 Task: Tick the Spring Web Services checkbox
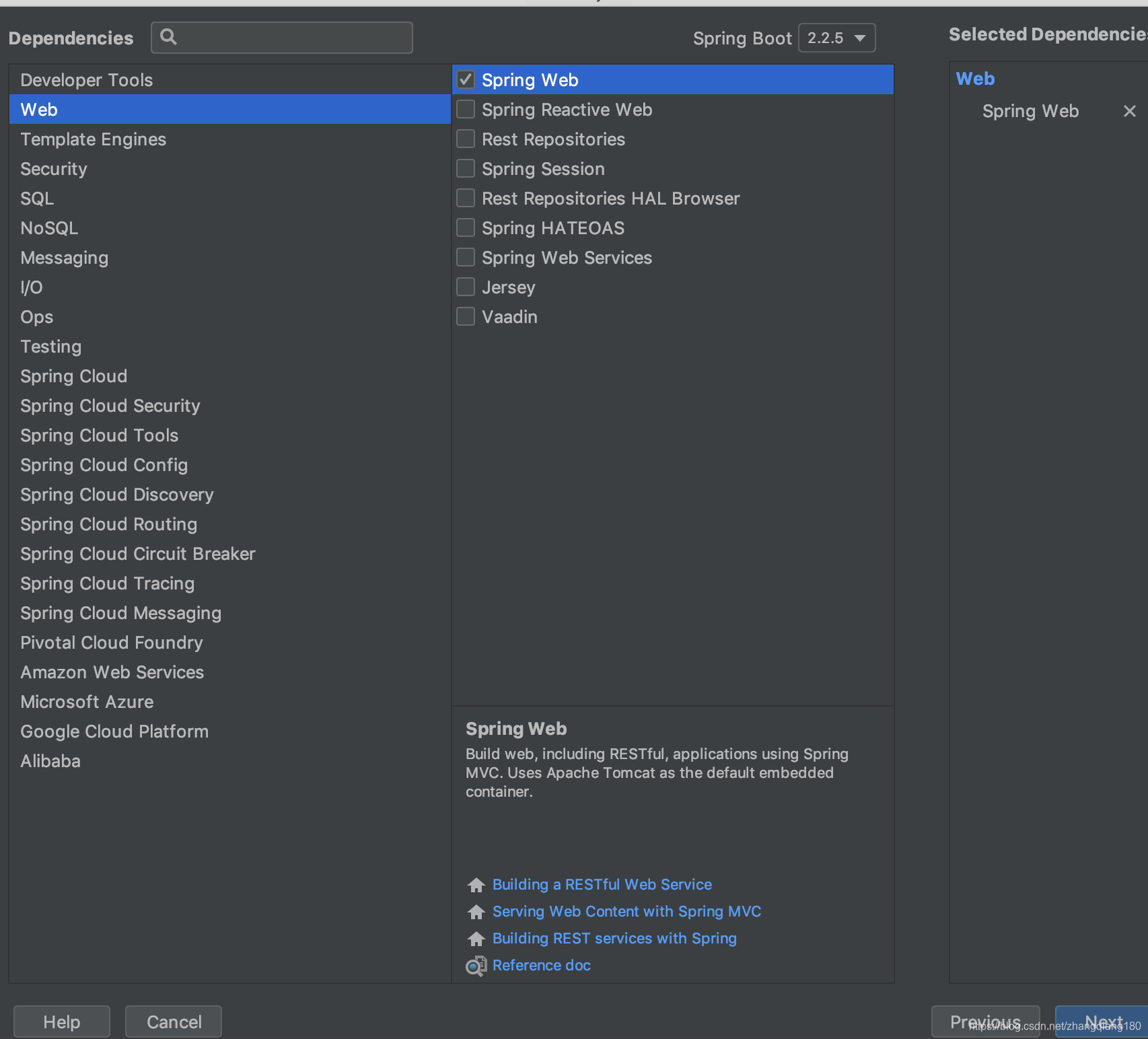pos(466,257)
